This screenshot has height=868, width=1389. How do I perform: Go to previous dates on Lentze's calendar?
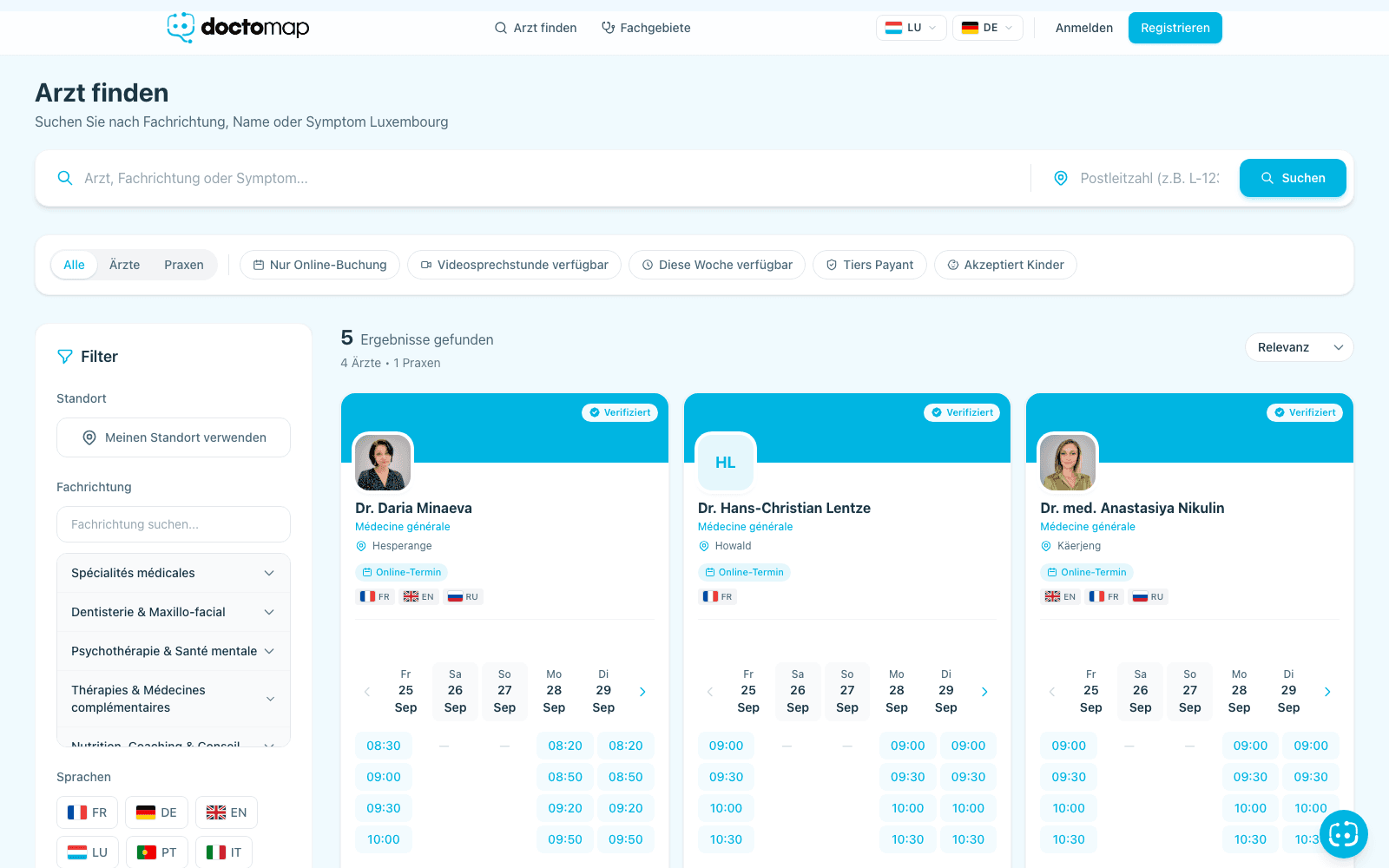click(x=710, y=692)
